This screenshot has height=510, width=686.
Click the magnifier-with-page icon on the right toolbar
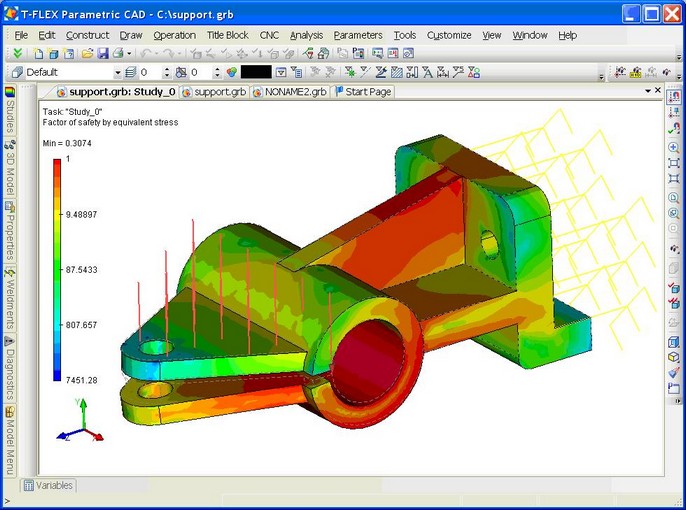coord(674,198)
